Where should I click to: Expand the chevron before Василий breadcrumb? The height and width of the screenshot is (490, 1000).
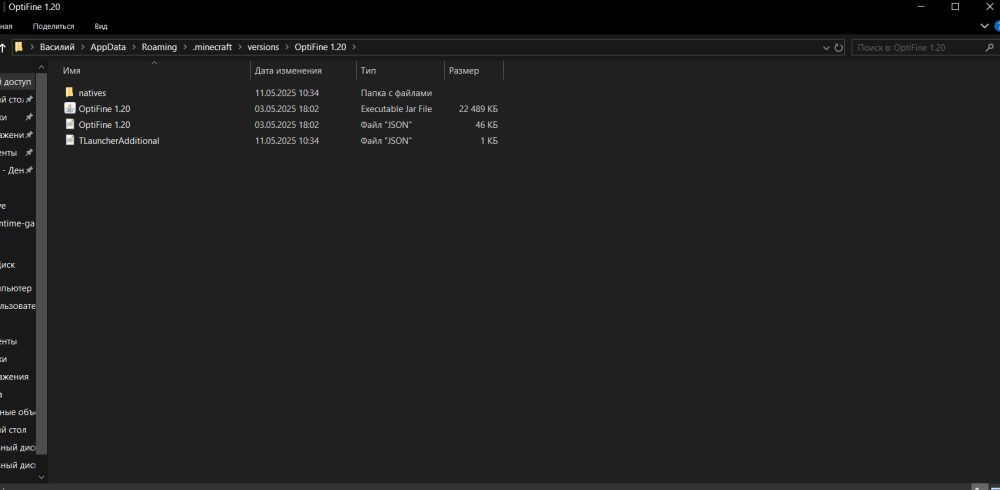32,47
